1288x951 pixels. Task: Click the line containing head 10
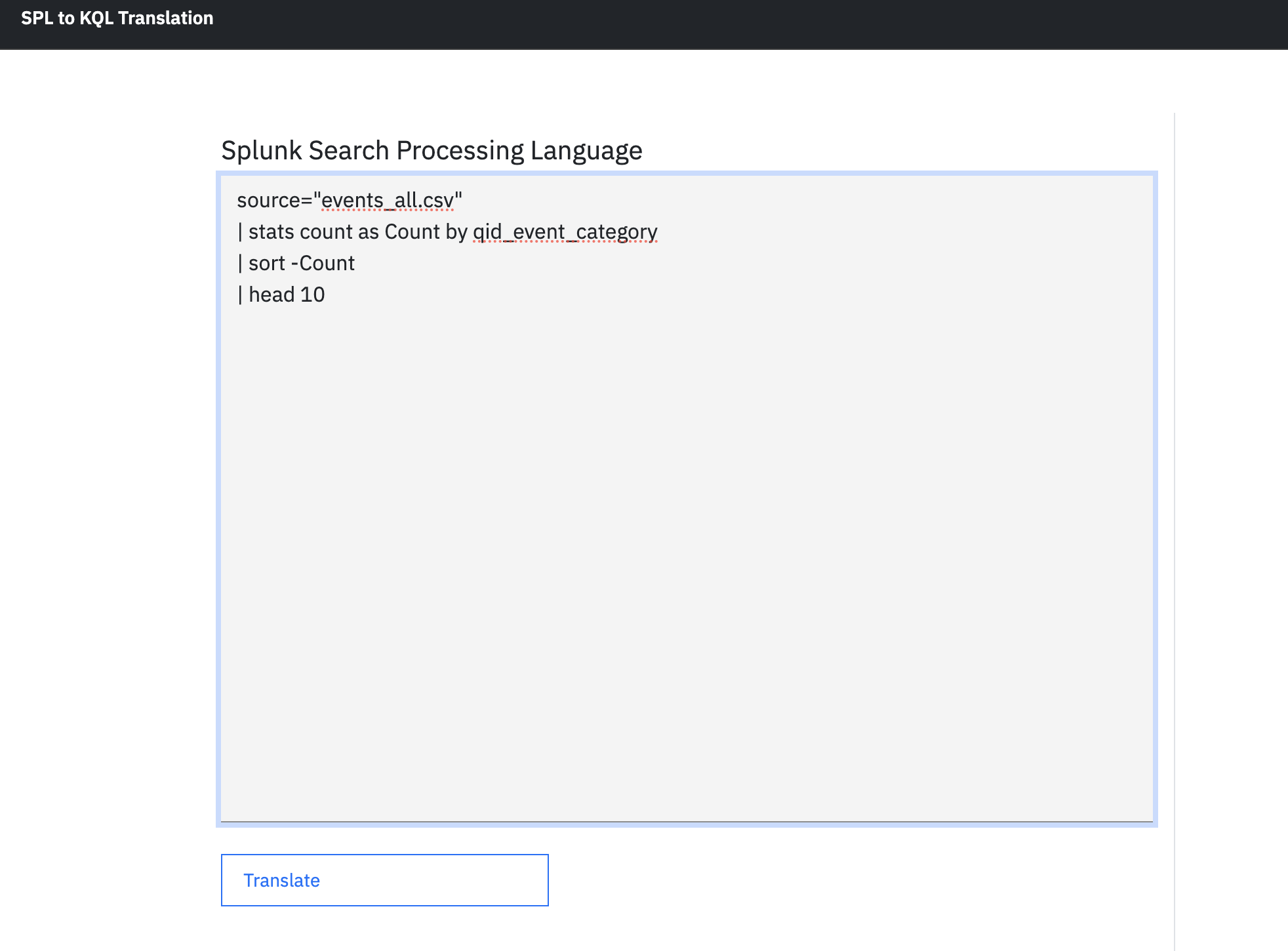tap(282, 293)
